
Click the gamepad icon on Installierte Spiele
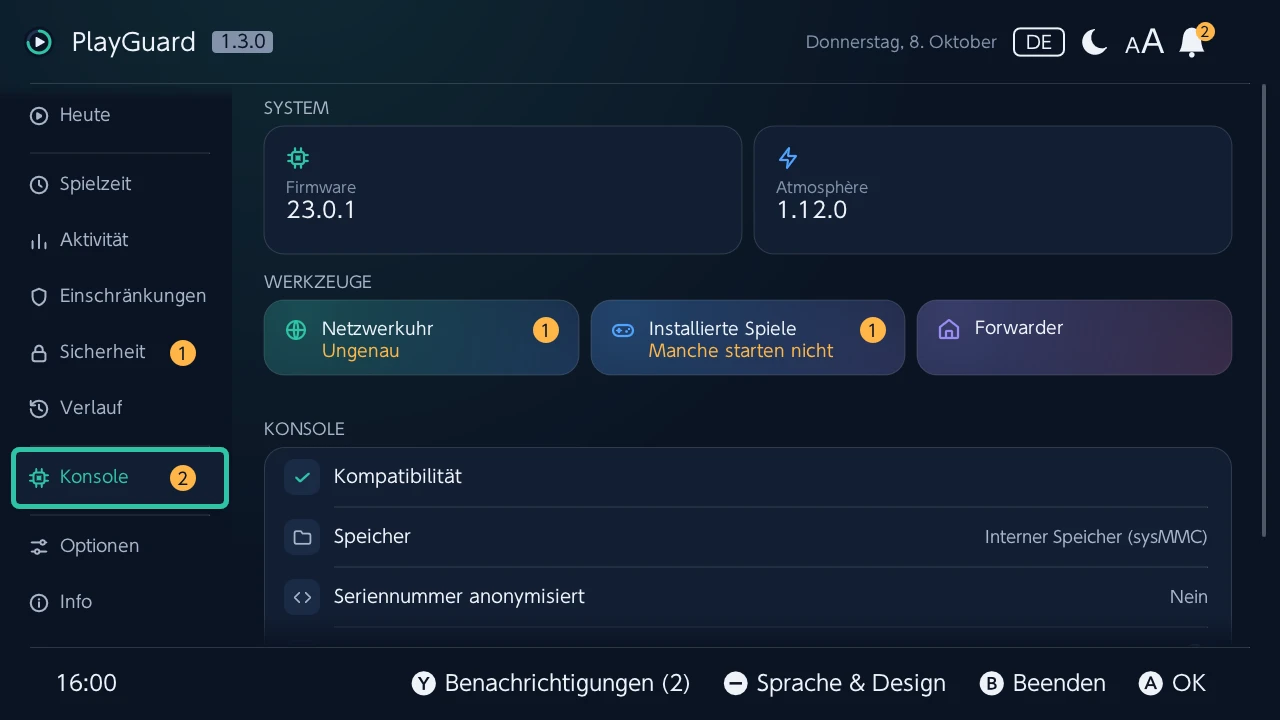623,330
